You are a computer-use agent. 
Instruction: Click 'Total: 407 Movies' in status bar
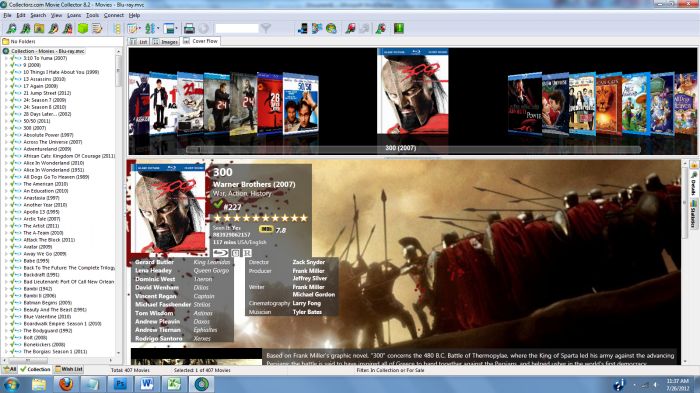[x=130, y=370]
